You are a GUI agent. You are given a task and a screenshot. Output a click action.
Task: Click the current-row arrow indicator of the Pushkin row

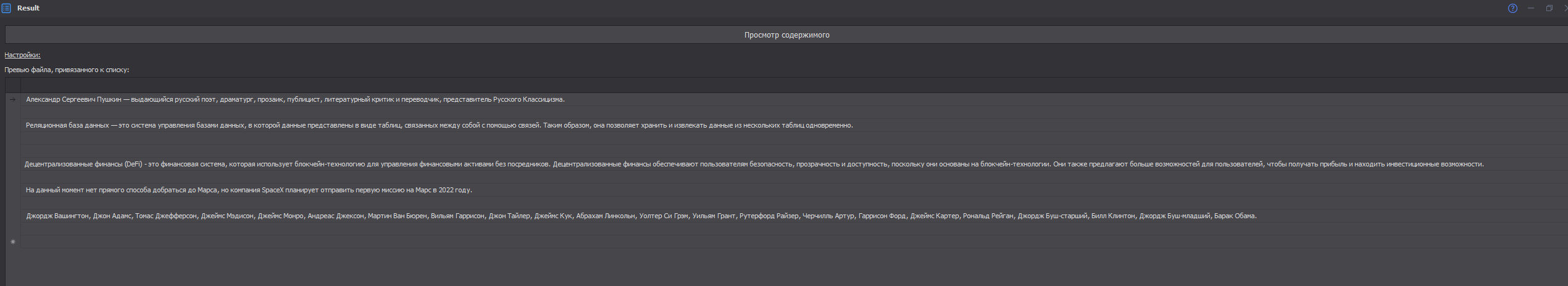[13, 99]
